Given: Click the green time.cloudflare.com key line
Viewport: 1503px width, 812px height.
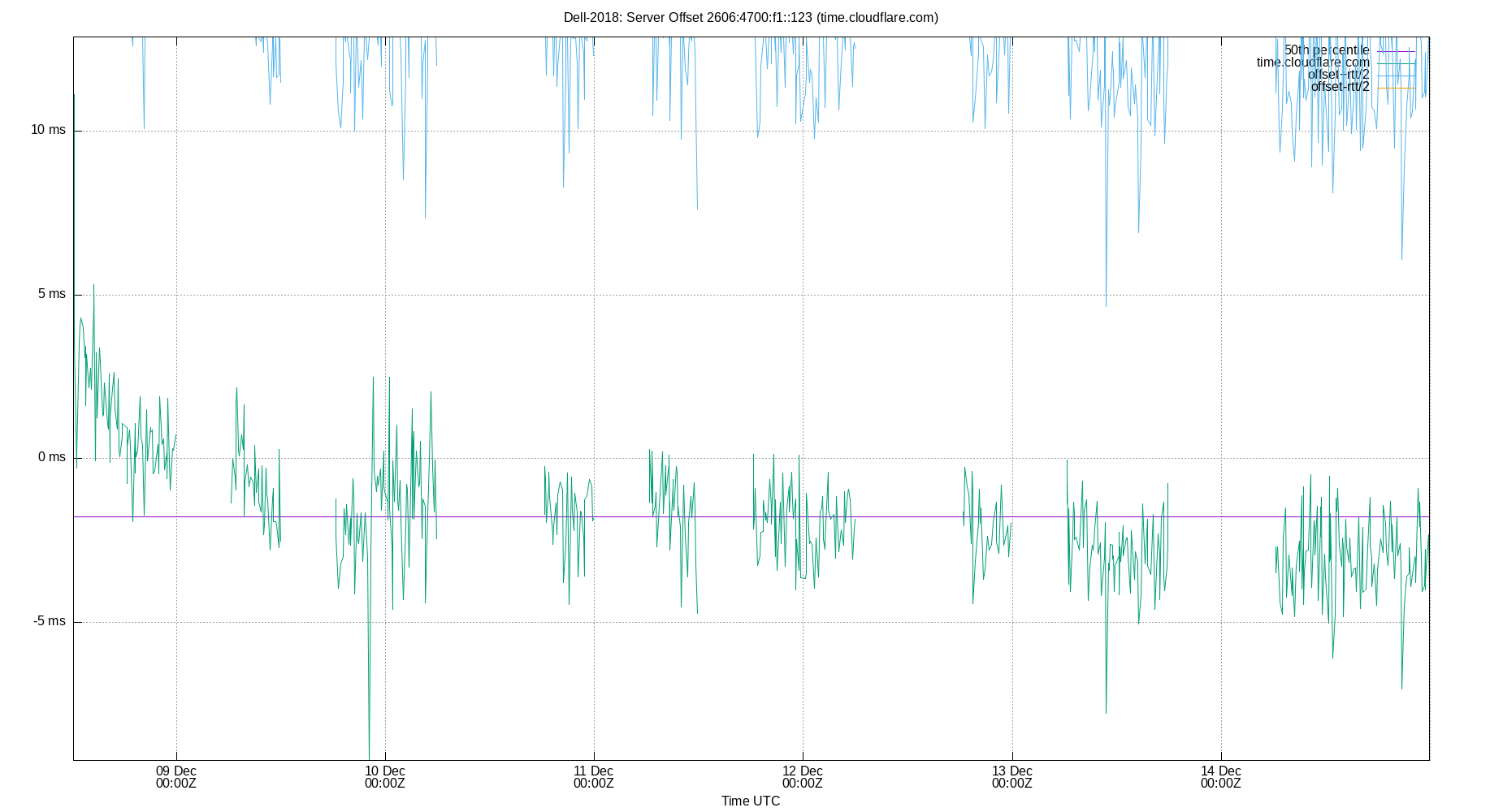Looking at the screenshot, I should (1396, 63).
